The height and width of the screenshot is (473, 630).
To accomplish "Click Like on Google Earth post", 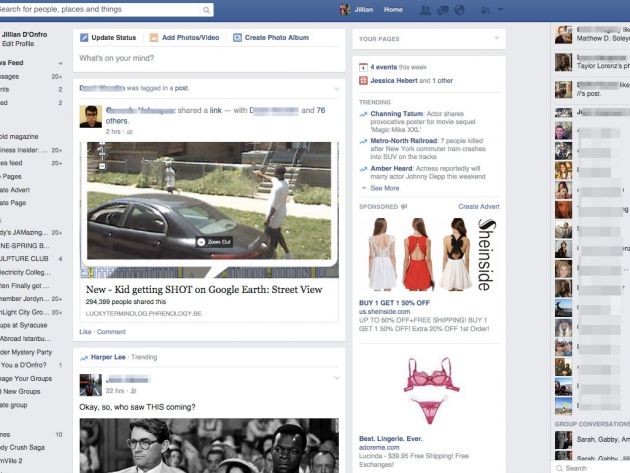I will (x=85, y=332).
